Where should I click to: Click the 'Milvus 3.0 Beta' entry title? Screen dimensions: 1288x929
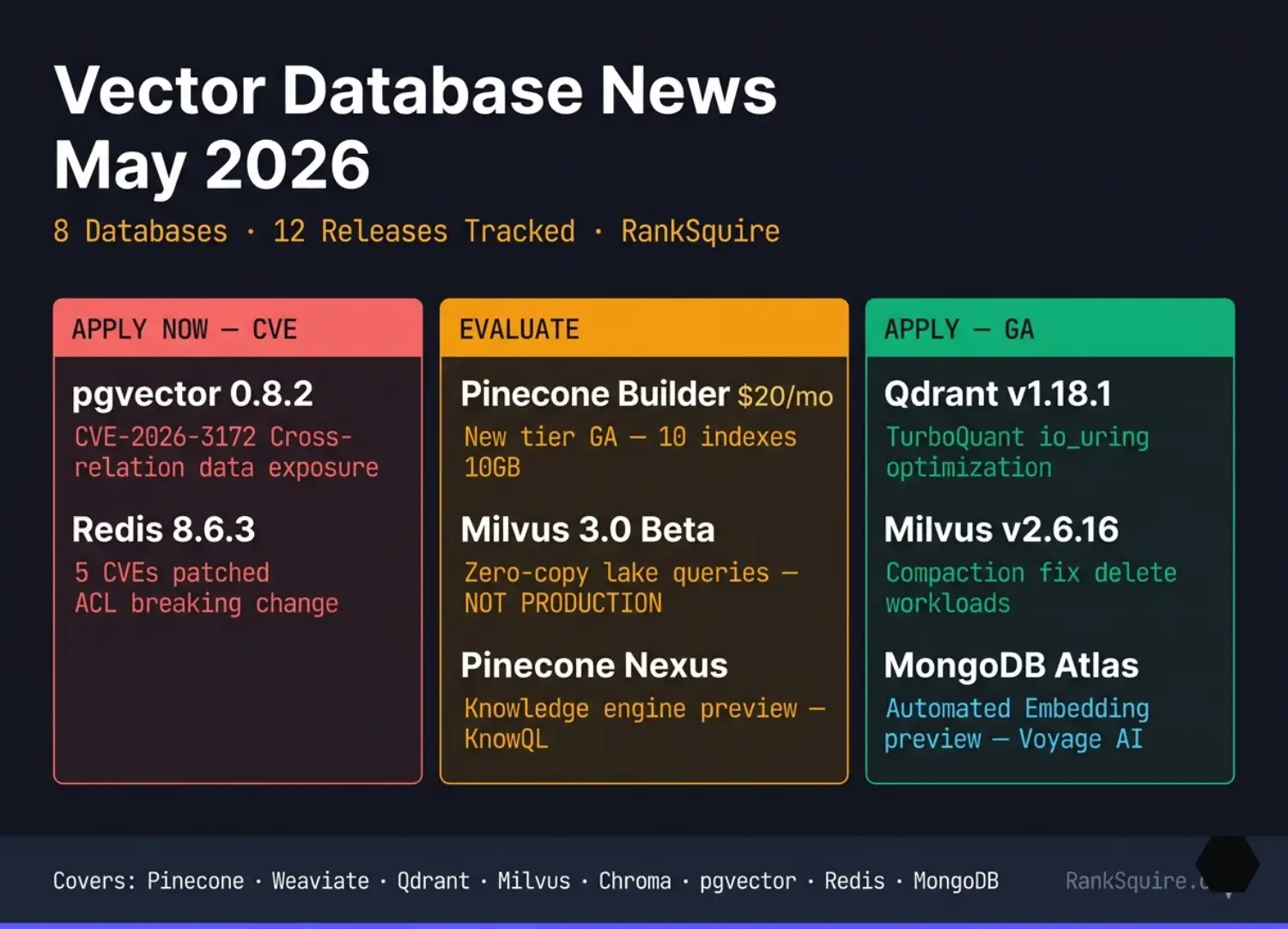coord(587,529)
